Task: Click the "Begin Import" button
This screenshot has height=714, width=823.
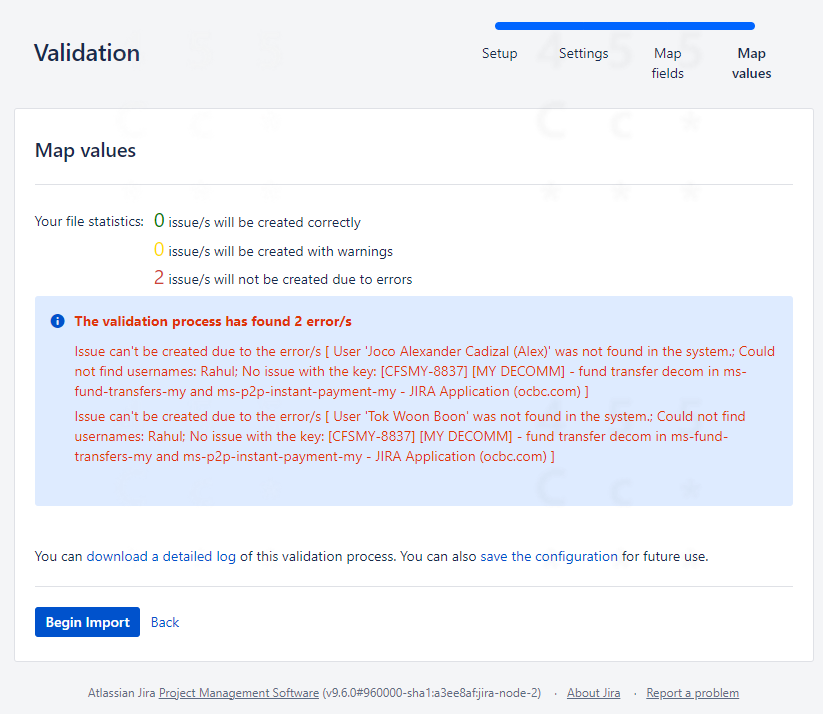Action: pyautogui.click(x=87, y=621)
